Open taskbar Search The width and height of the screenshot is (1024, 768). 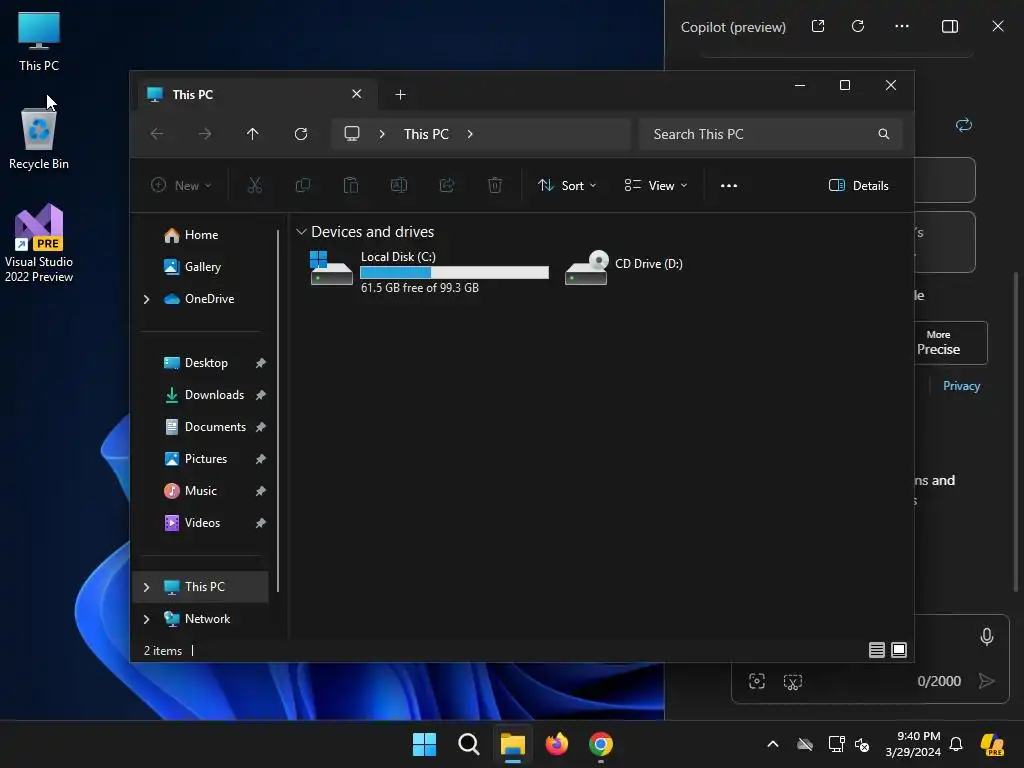coord(468,744)
